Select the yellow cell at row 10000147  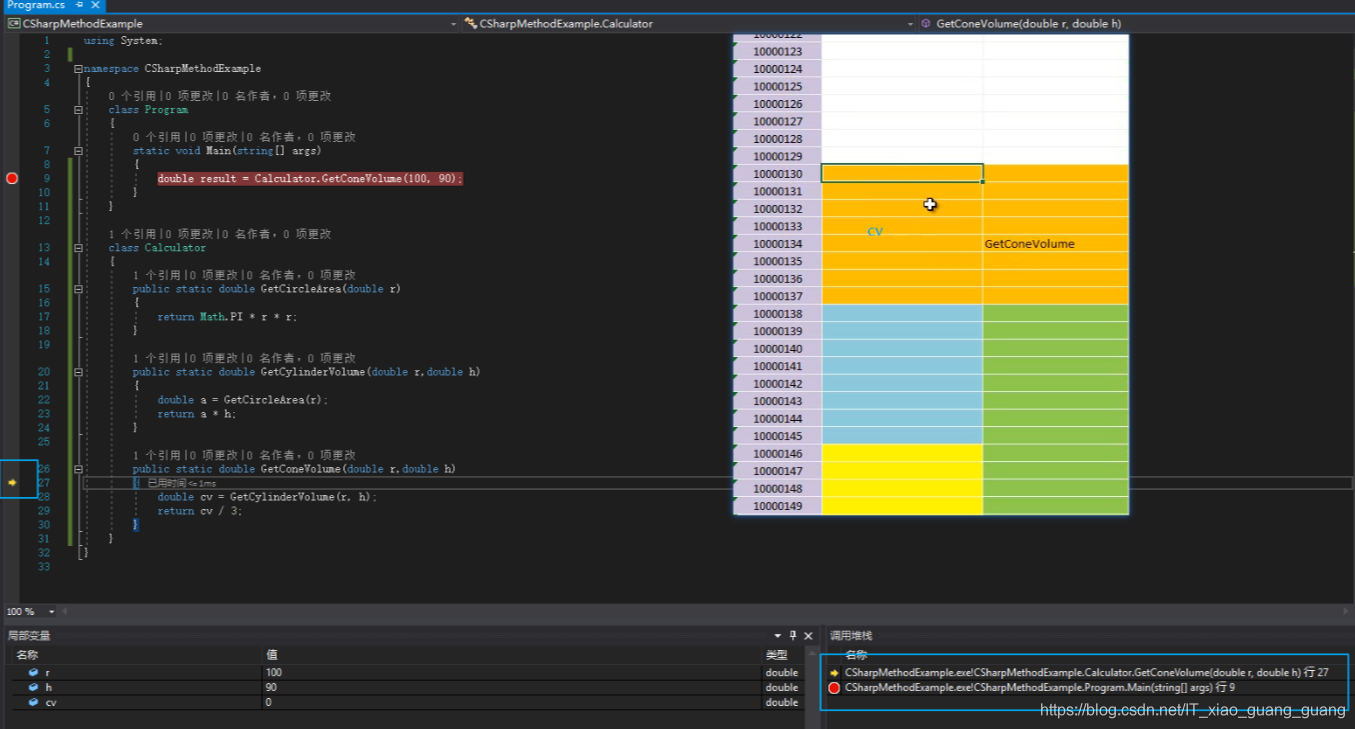coord(902,471)
